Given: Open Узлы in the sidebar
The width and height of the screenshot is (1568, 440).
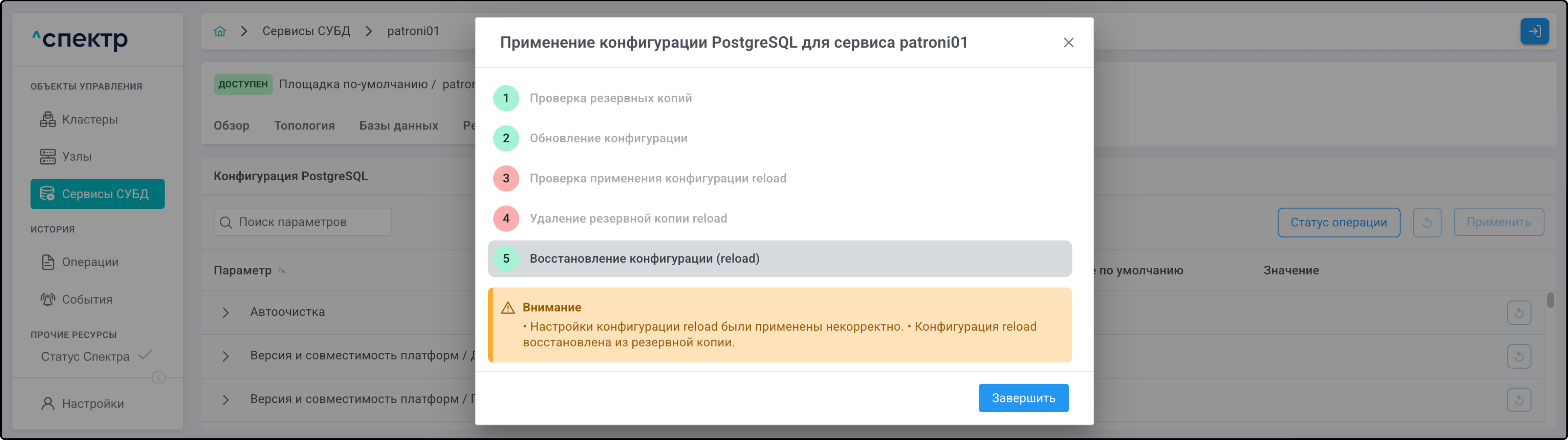Looking at the screenshot, I should pyautogui.click(x=77, y=156).
